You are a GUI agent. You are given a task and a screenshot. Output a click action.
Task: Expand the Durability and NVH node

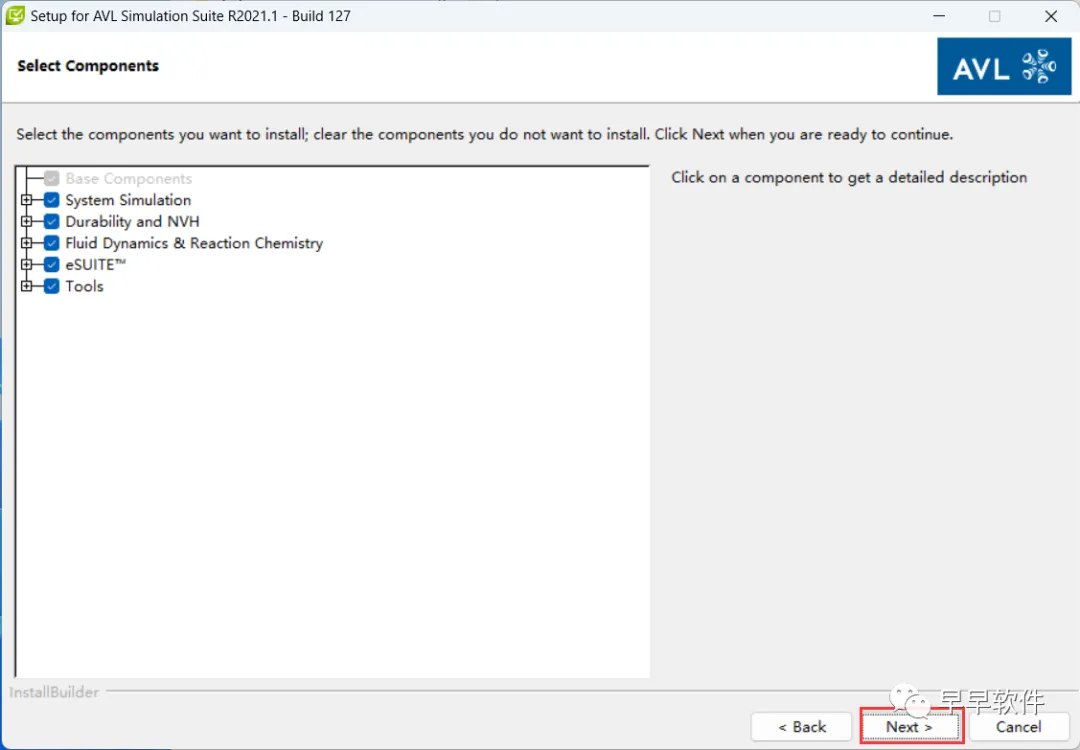pyautogui.click(x=27, y=222)
